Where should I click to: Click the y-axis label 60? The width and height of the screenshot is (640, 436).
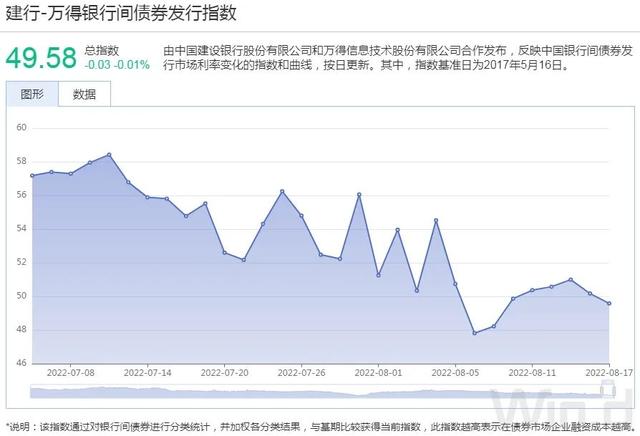coord(21,127)
